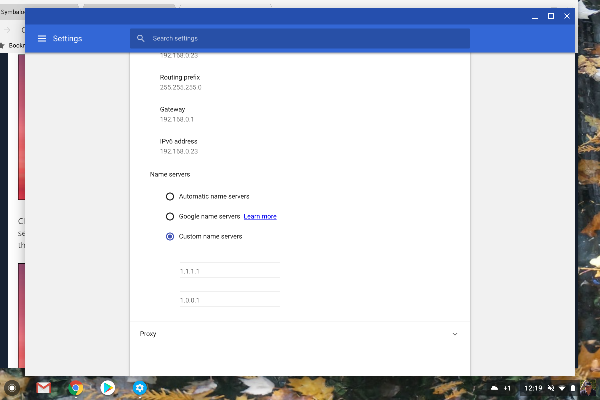
Task: Open Learn more link for name servers
Action: click(x=260, y=216)
